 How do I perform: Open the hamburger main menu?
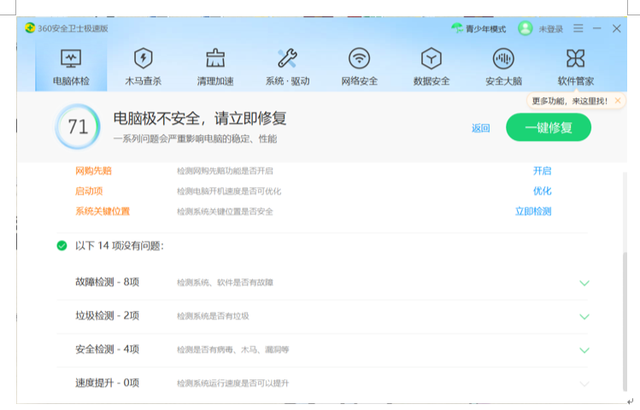(578, 28)
